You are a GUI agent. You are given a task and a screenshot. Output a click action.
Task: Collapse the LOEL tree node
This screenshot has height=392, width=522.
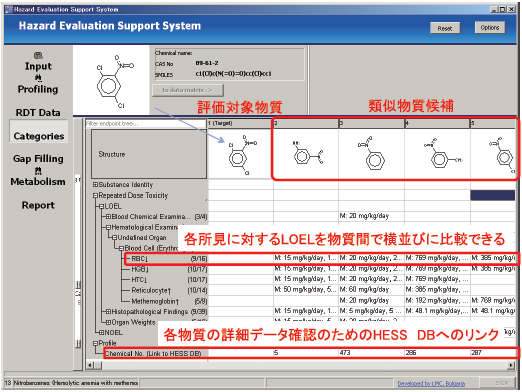tap(102, 206)
